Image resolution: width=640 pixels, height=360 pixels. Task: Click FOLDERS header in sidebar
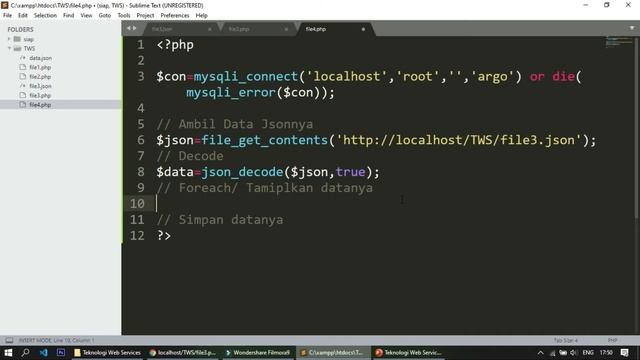[20, 29]
